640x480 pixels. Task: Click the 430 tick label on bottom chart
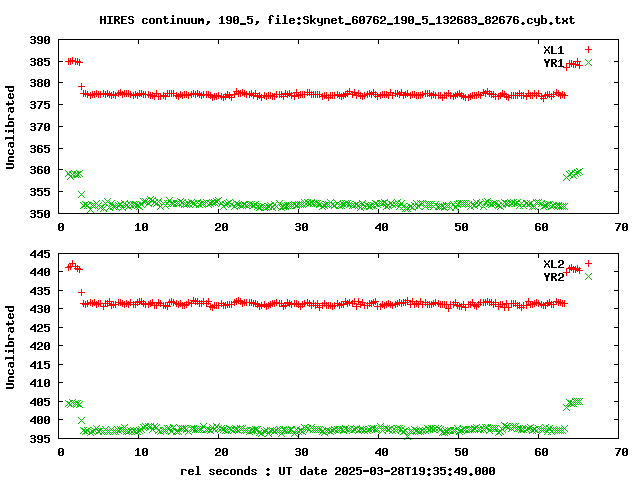coord(40,309)
